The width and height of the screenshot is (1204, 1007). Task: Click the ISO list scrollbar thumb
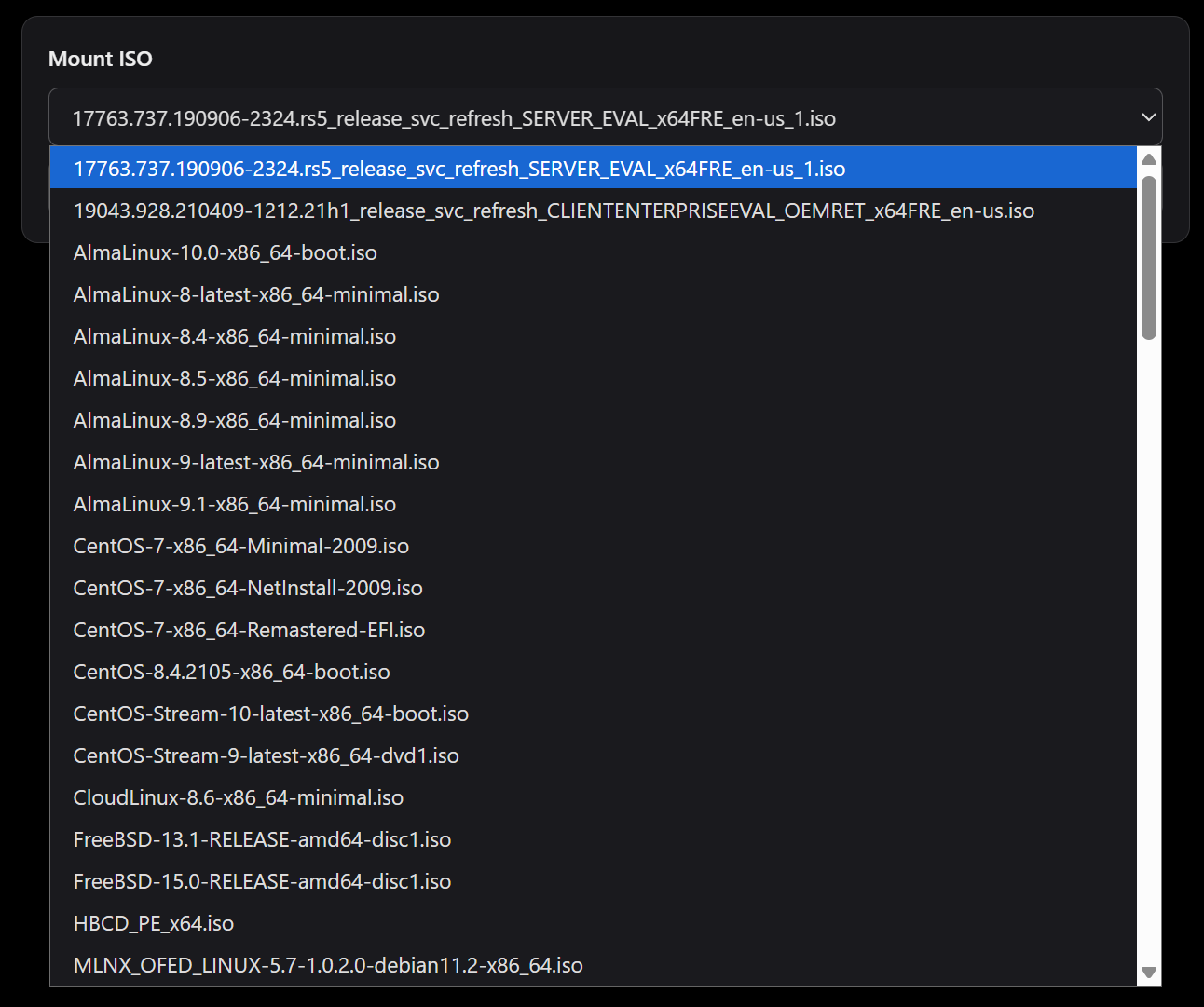click(1149, 257)
